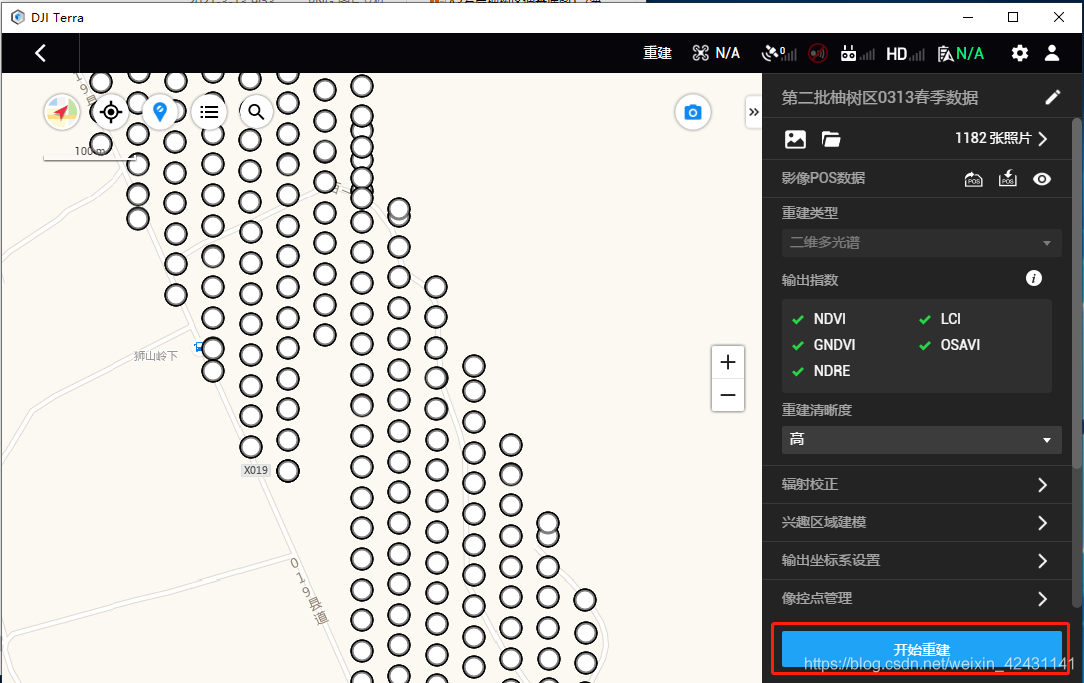Click 重建 in the top menu bar

coord(657,53)
